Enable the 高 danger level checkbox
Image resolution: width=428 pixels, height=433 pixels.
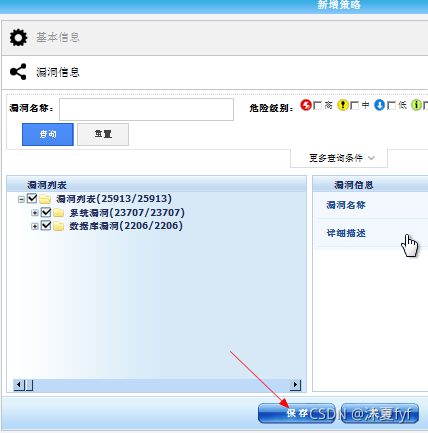click(318, 106)
